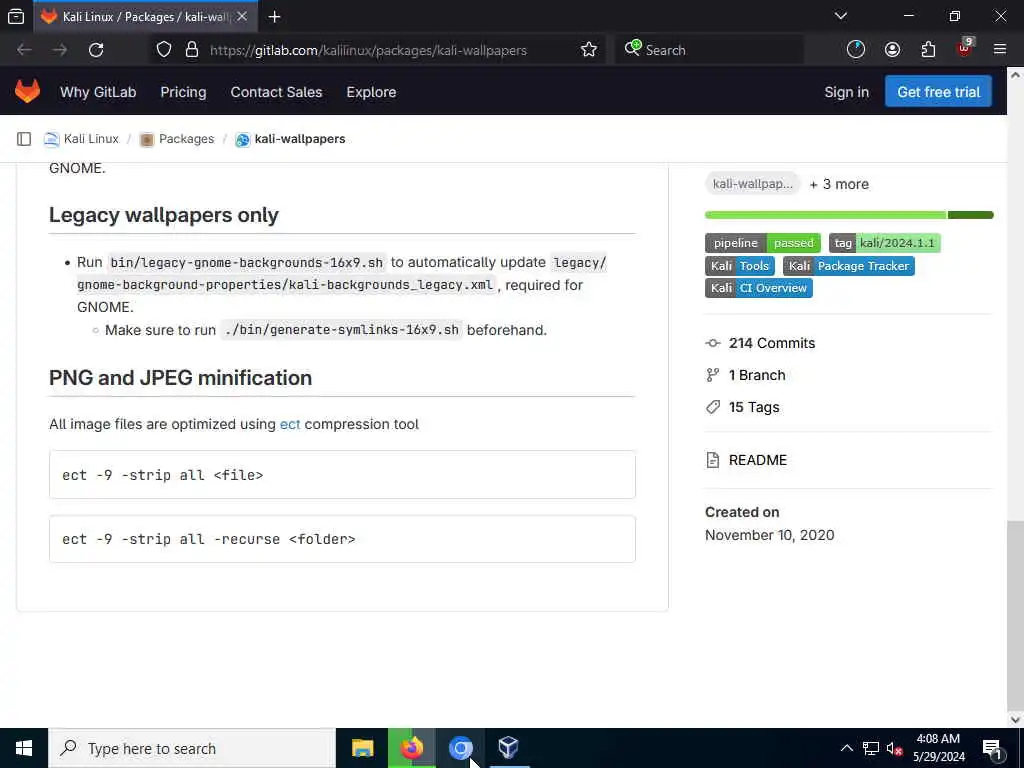Reload the current page
Viewport: 1024px width, 768px height.
tap(96, 50)
